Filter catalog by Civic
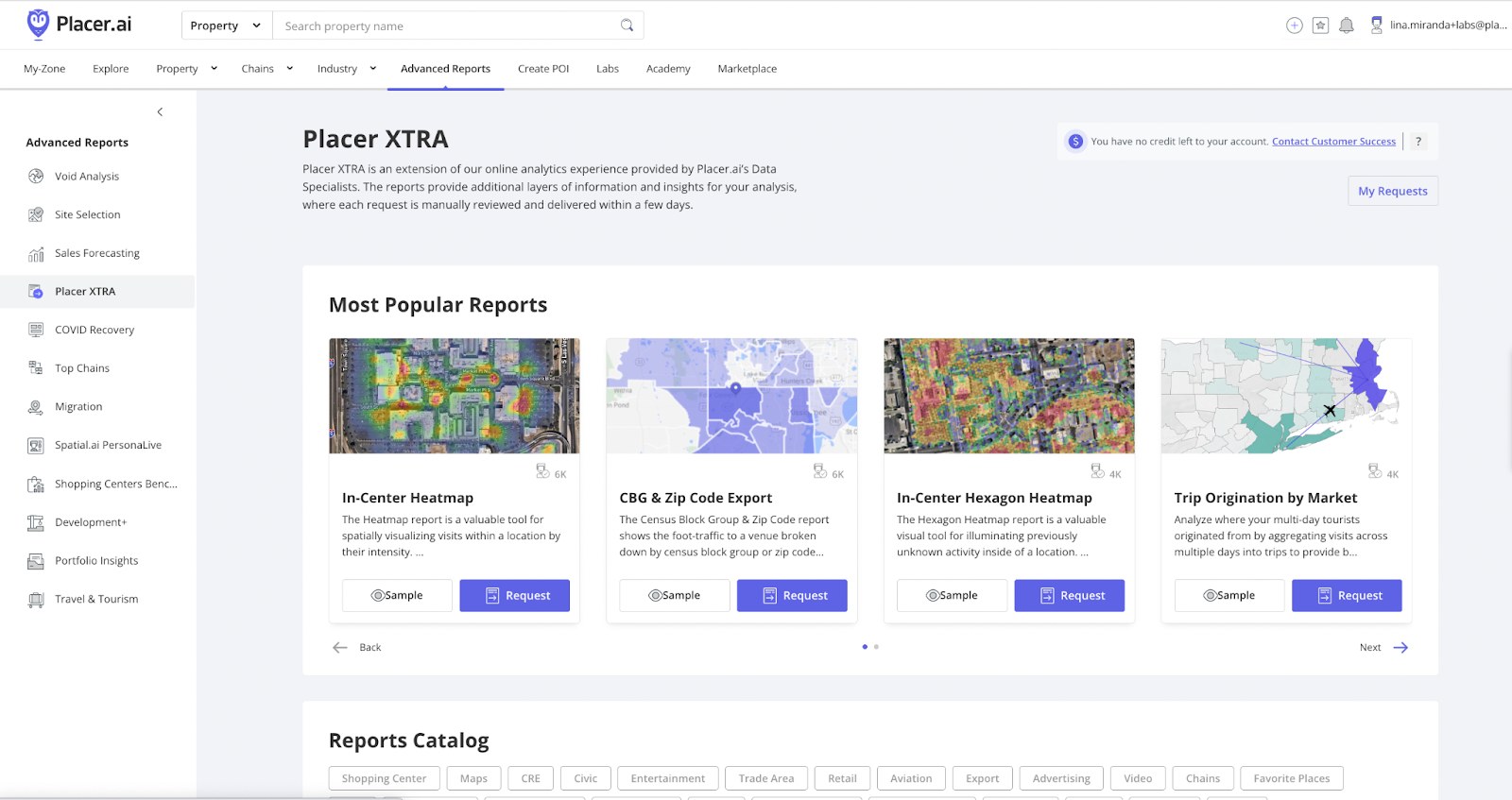Image resolution: width=1512 pixels, height=800 pixels. pyautogui.click(x=586, y=778)
